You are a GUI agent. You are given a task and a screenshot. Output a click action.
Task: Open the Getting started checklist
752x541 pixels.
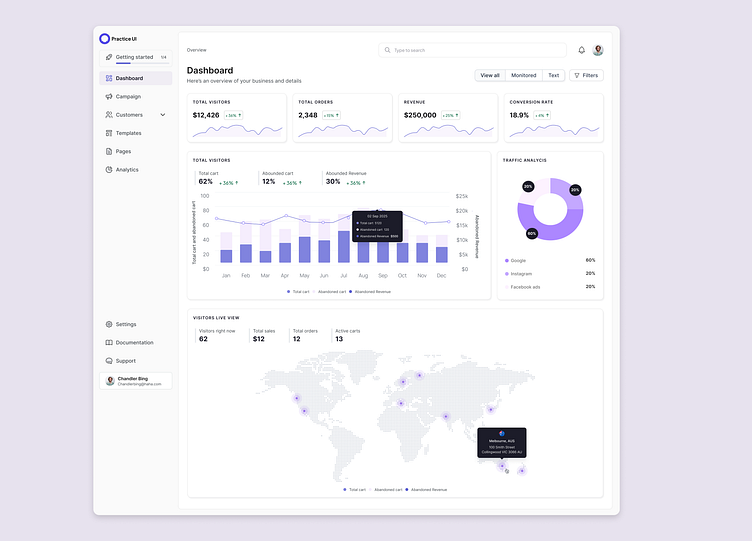(x=135, y=57)
